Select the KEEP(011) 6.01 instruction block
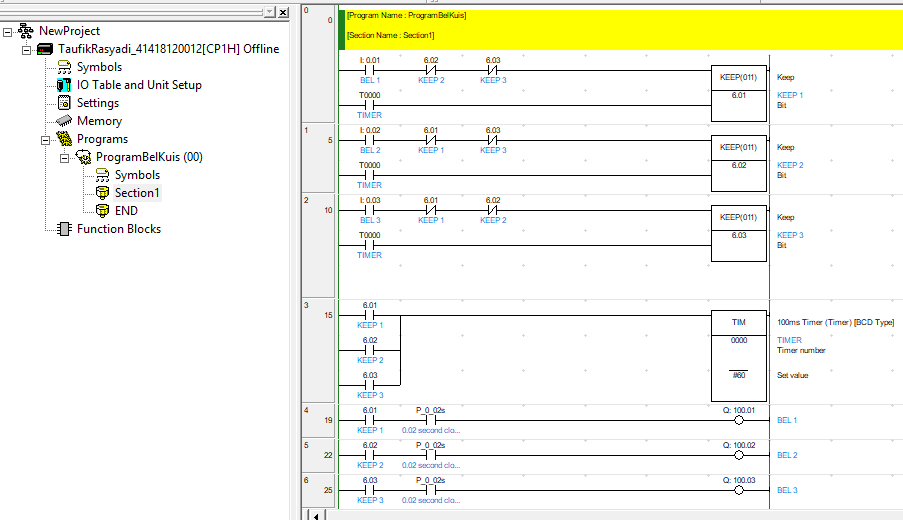This screenshot has height=520, width=903. [x=739, y=93]
